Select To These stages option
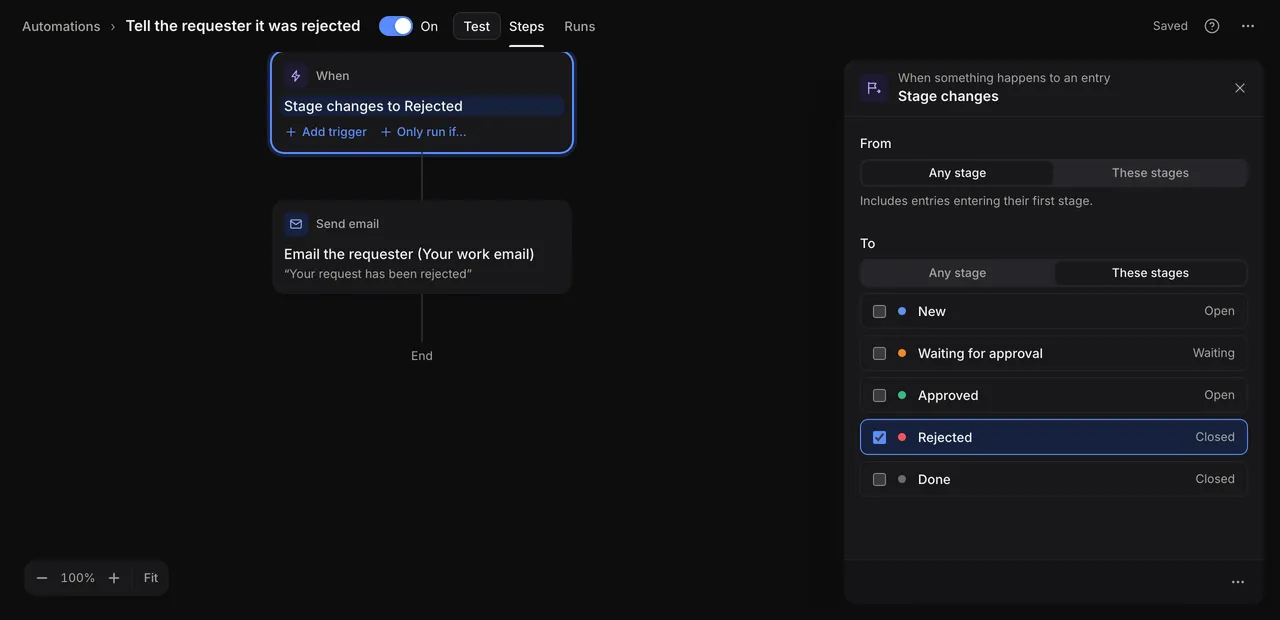This screenshot has width=1280, height=620. pyautogui.click(x=1150, y=273)
